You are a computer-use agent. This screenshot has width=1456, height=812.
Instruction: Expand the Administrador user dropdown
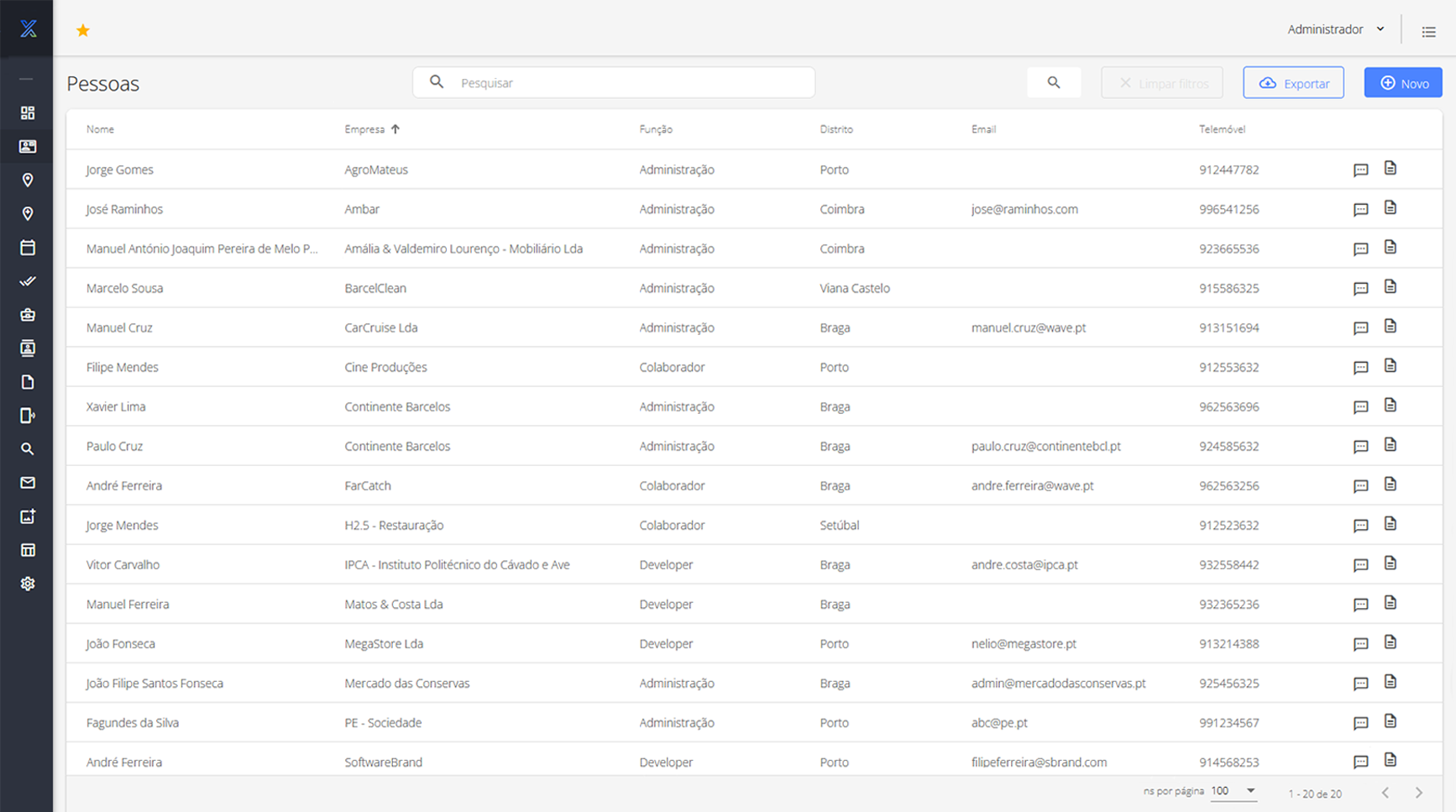pos(1335,29)
